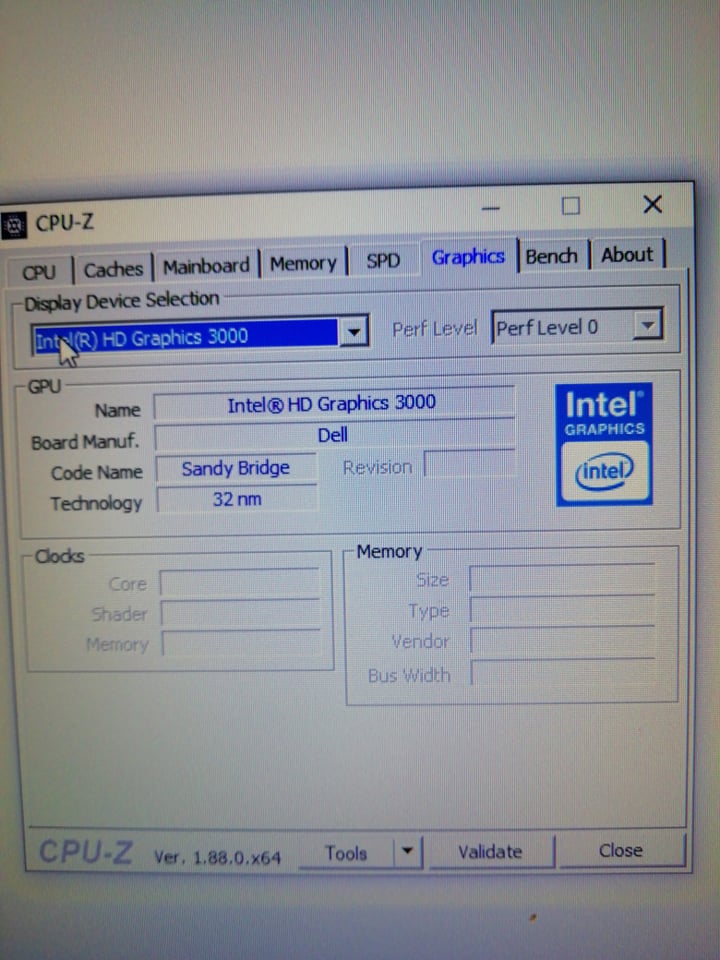Screen dimensions: 720x960
Task: Click the empty Revision field
Action: 469,463
